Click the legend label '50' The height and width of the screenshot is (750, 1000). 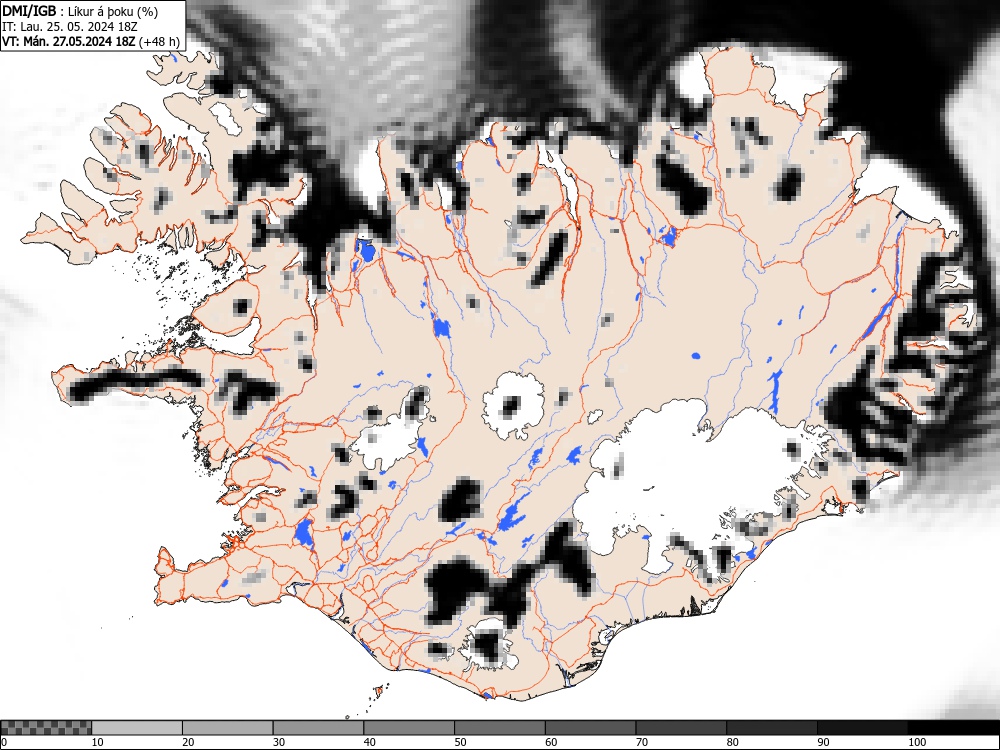pos(460,742)
